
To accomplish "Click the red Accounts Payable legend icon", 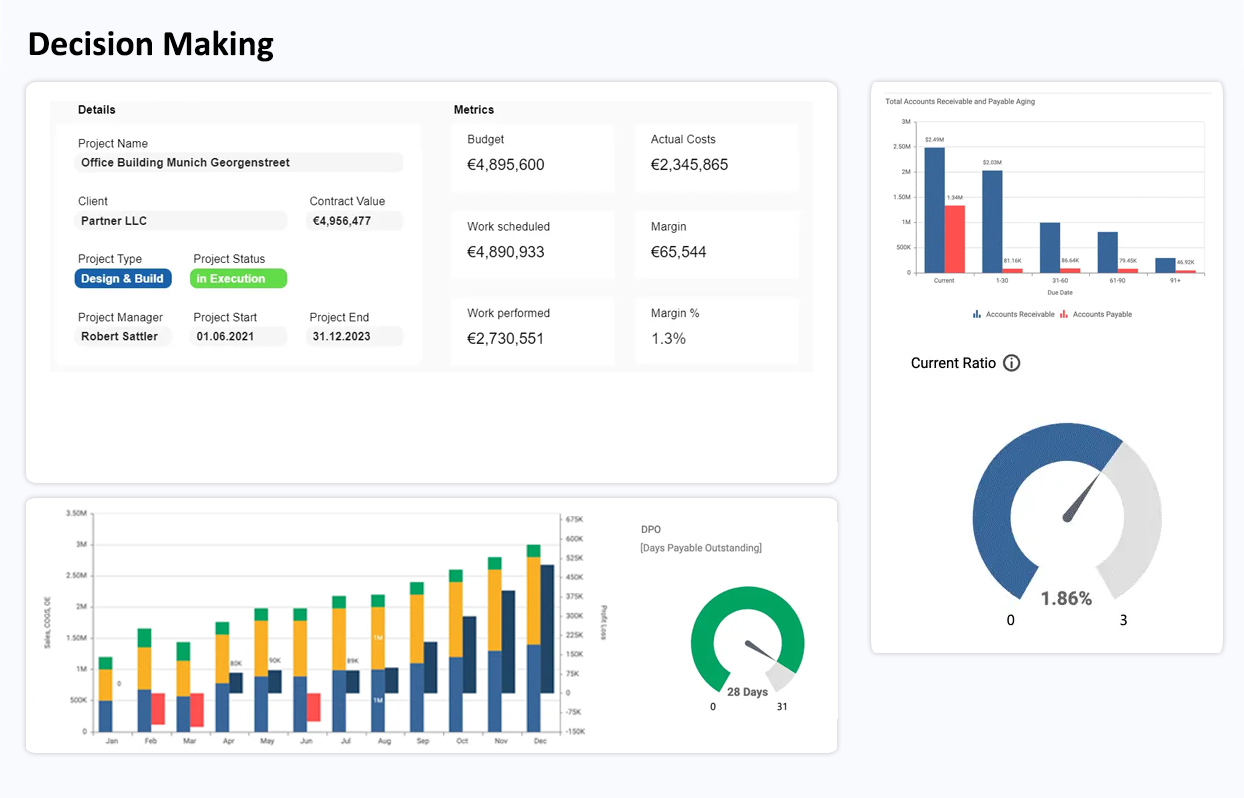I will 1064,314.
